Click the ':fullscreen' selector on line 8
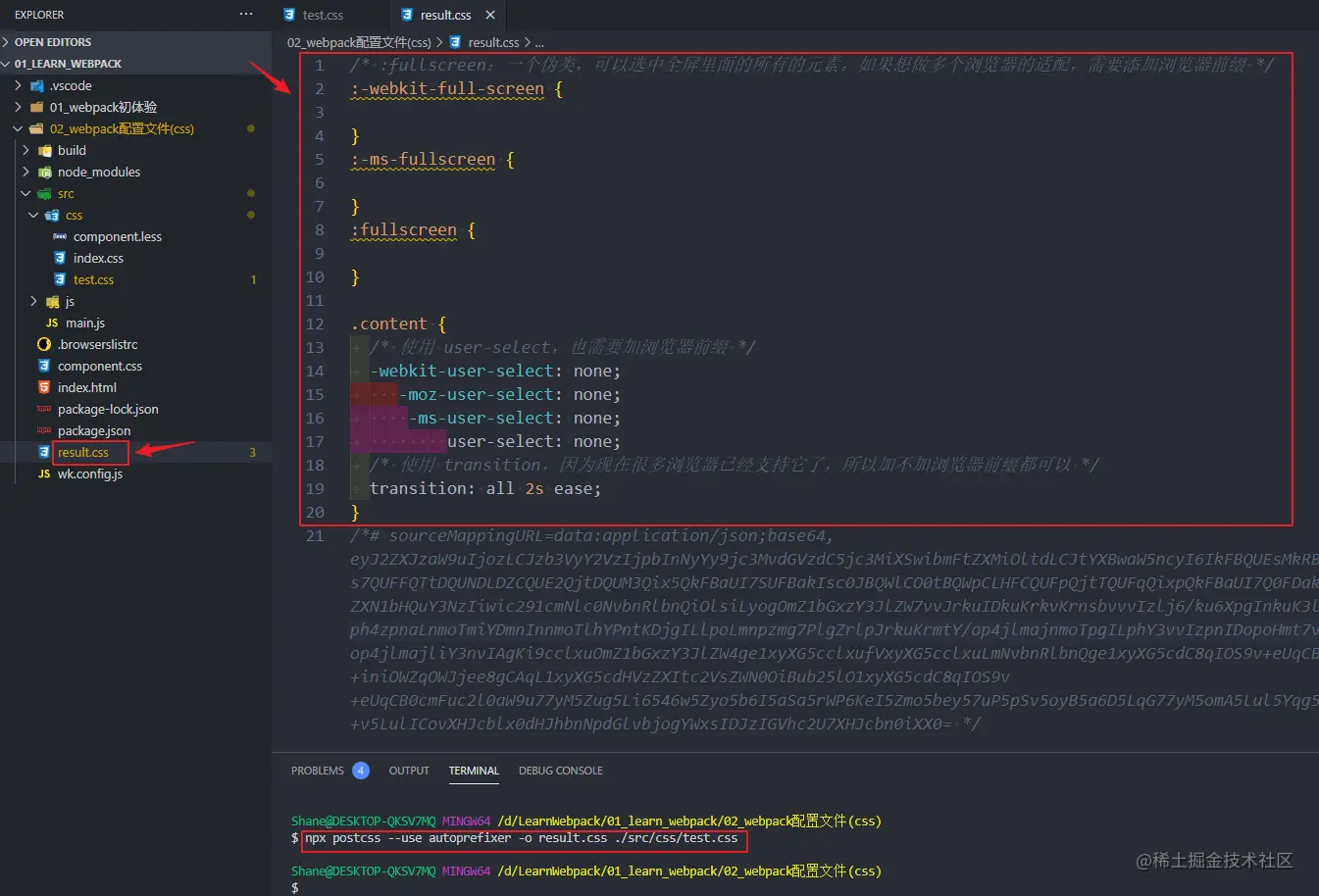This screenshot has width=1319, height=896. [404, 229]
